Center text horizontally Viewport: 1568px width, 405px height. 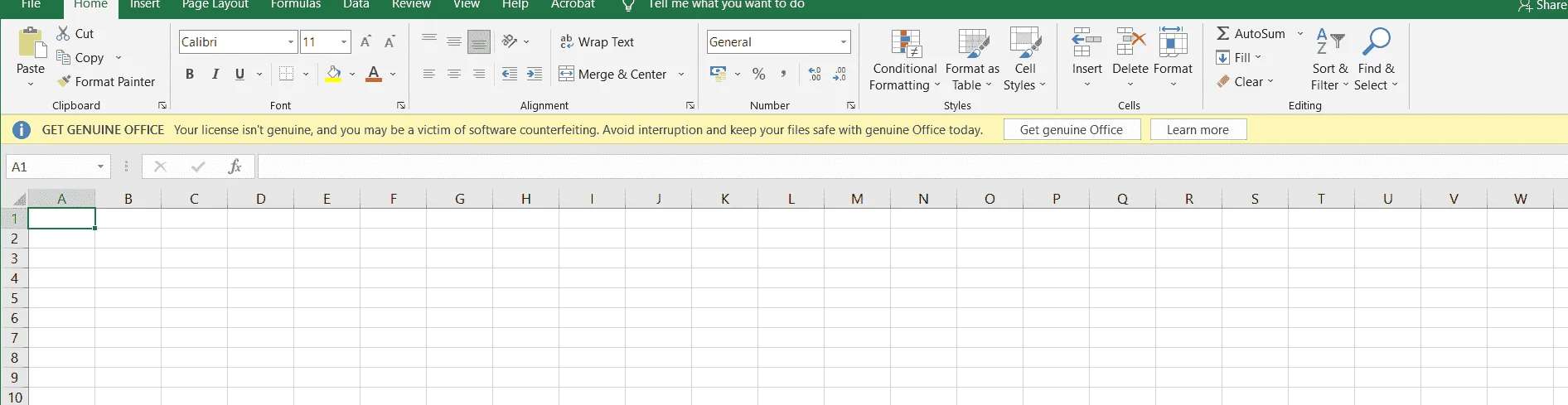[454, 74]
